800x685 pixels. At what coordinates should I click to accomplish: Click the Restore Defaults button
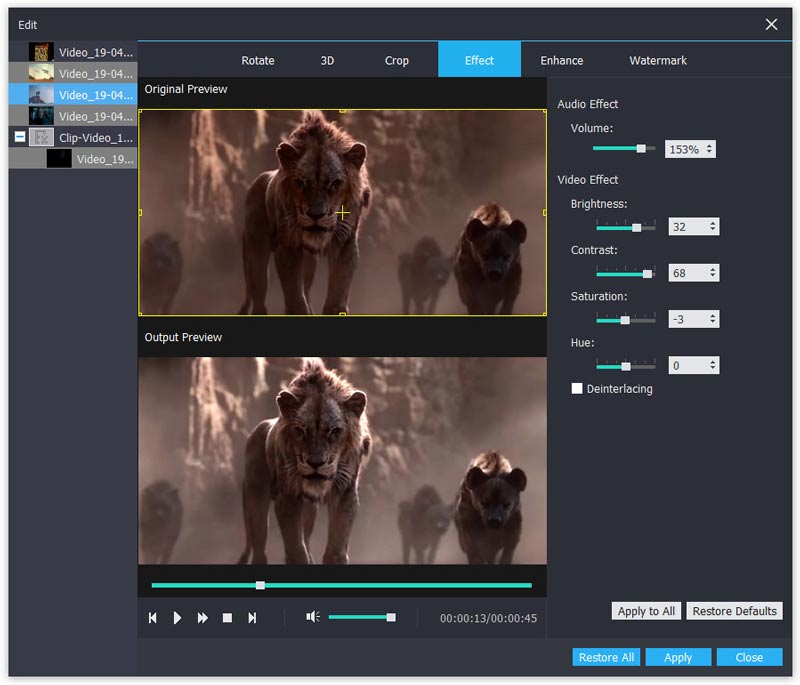(x=734, y=611)
